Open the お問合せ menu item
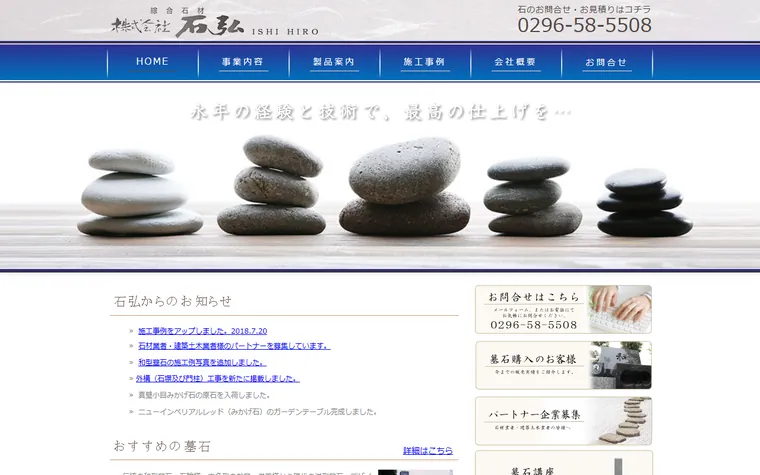The image size is (760, 475). [x=607, y=62]
